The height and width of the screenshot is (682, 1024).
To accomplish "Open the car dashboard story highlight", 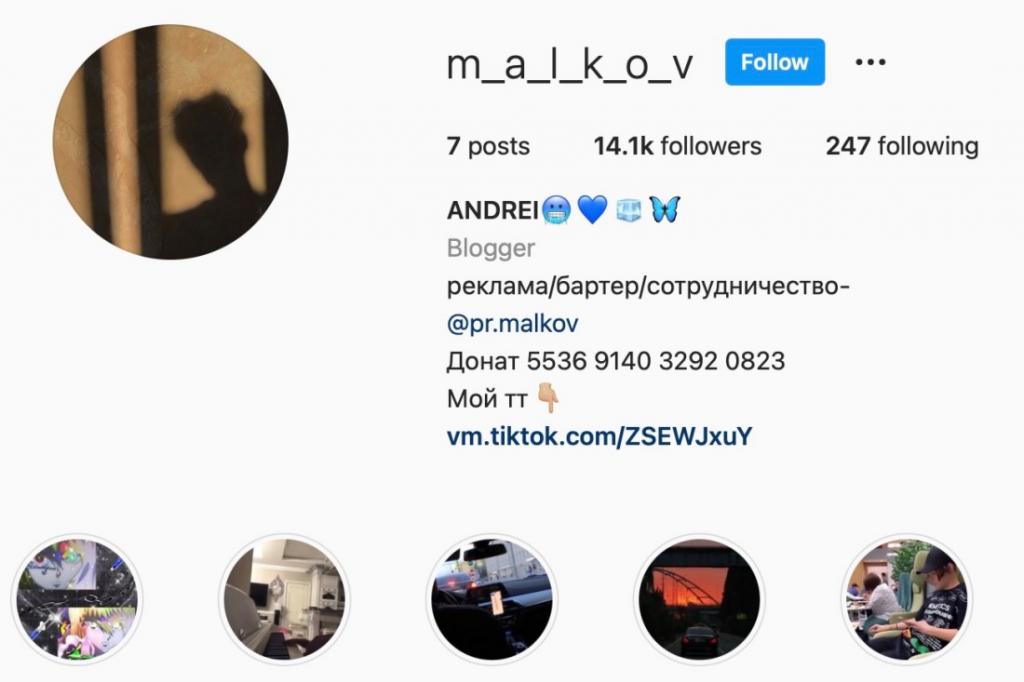I will pos(492,599).
